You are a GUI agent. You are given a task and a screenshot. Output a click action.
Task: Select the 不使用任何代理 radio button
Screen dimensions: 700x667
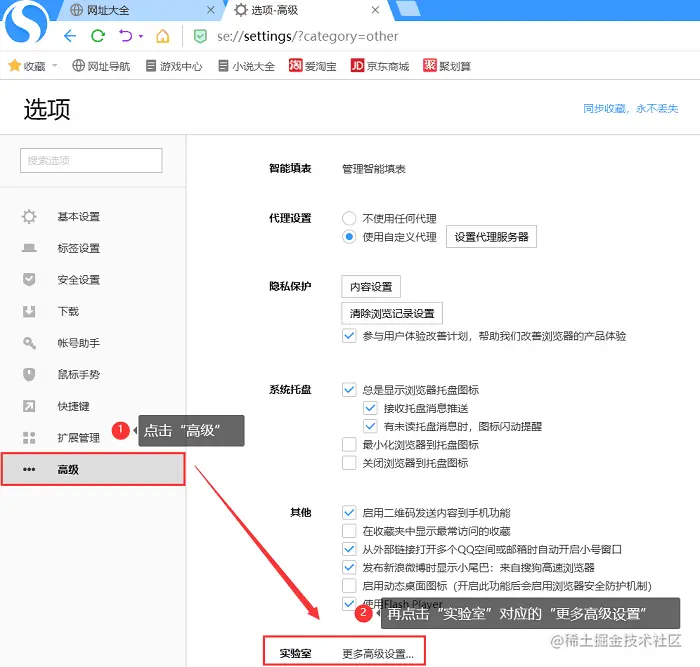coord(349,218)
